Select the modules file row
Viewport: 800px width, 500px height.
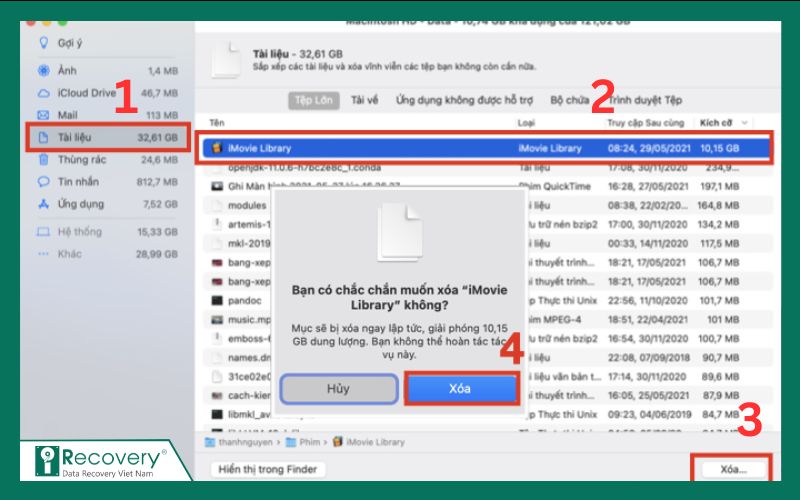click(x=487, y=205)
